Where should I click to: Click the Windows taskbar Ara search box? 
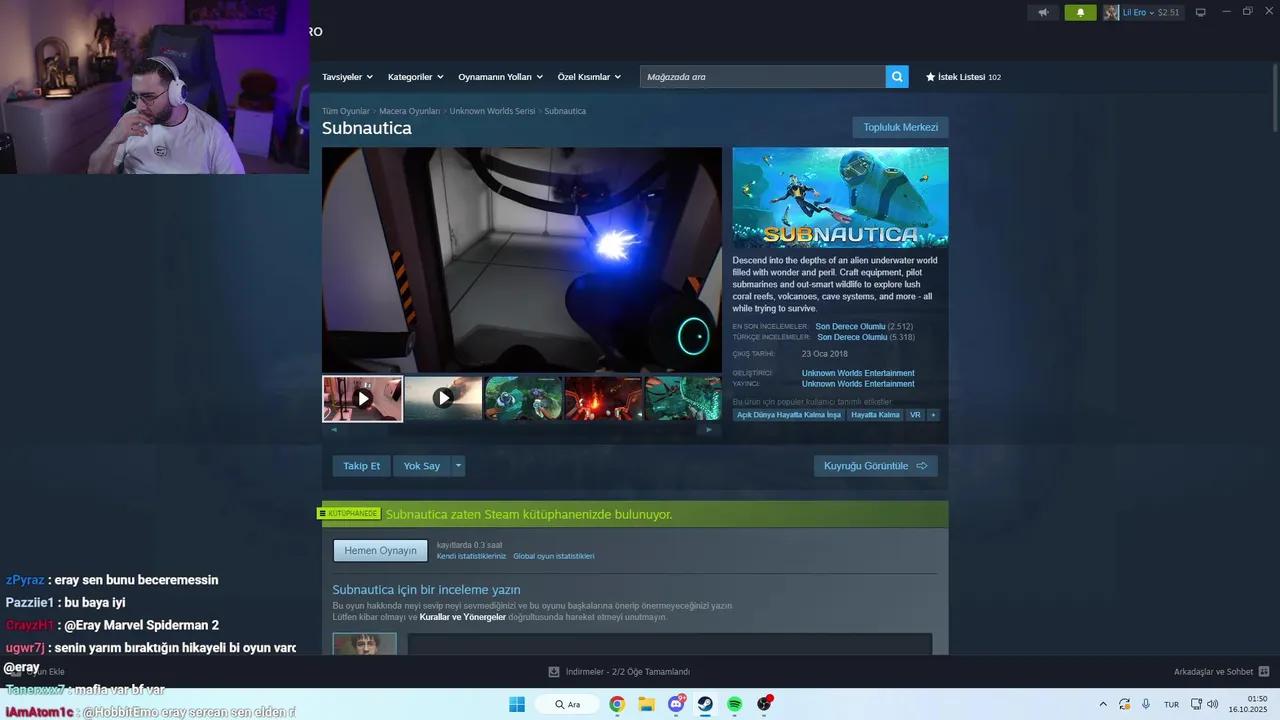[x=567, y=704]
